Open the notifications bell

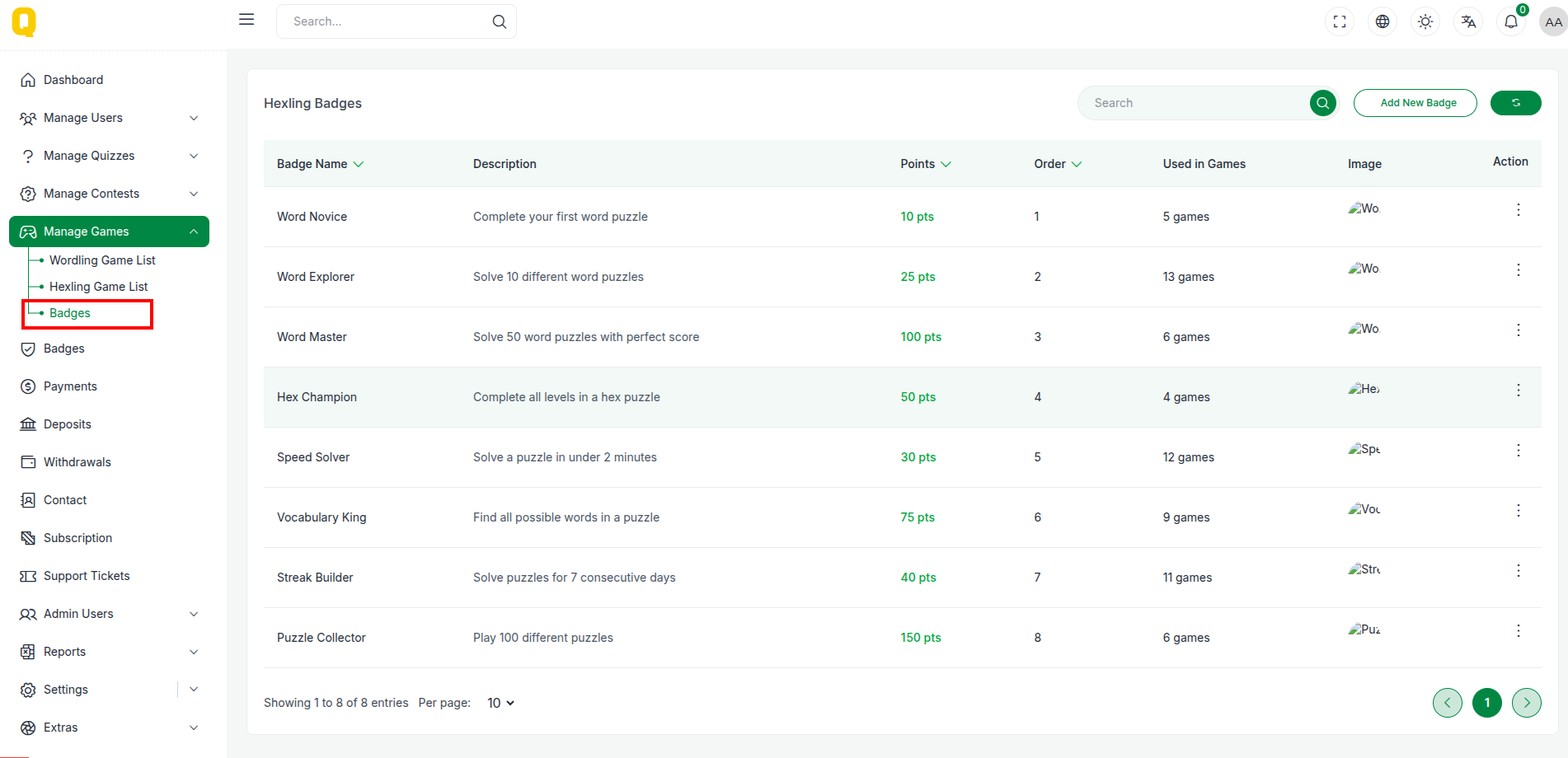point(1511,22)
